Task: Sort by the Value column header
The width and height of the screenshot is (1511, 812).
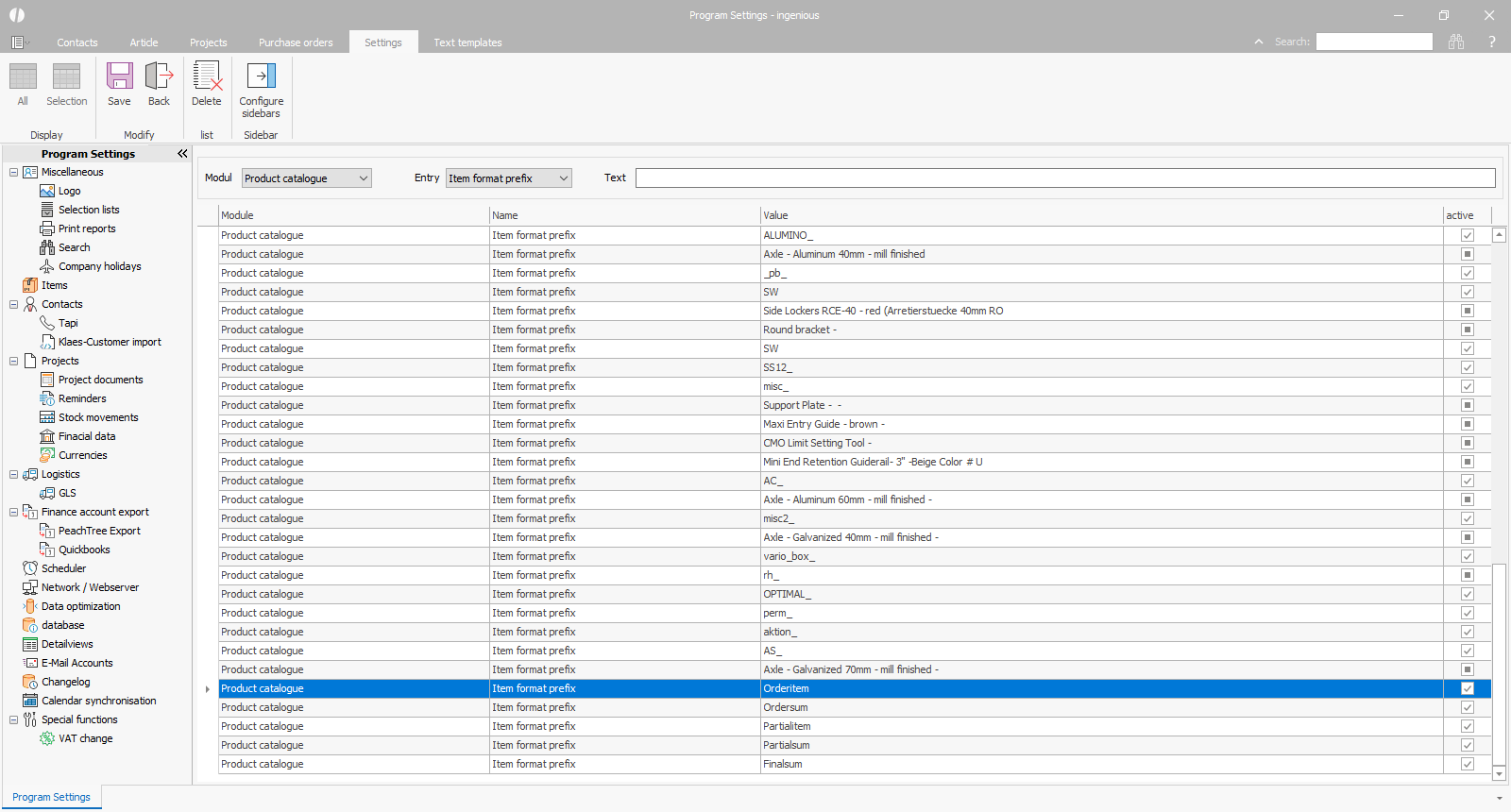Action: pyautogui.click(x=1100, y=215)
